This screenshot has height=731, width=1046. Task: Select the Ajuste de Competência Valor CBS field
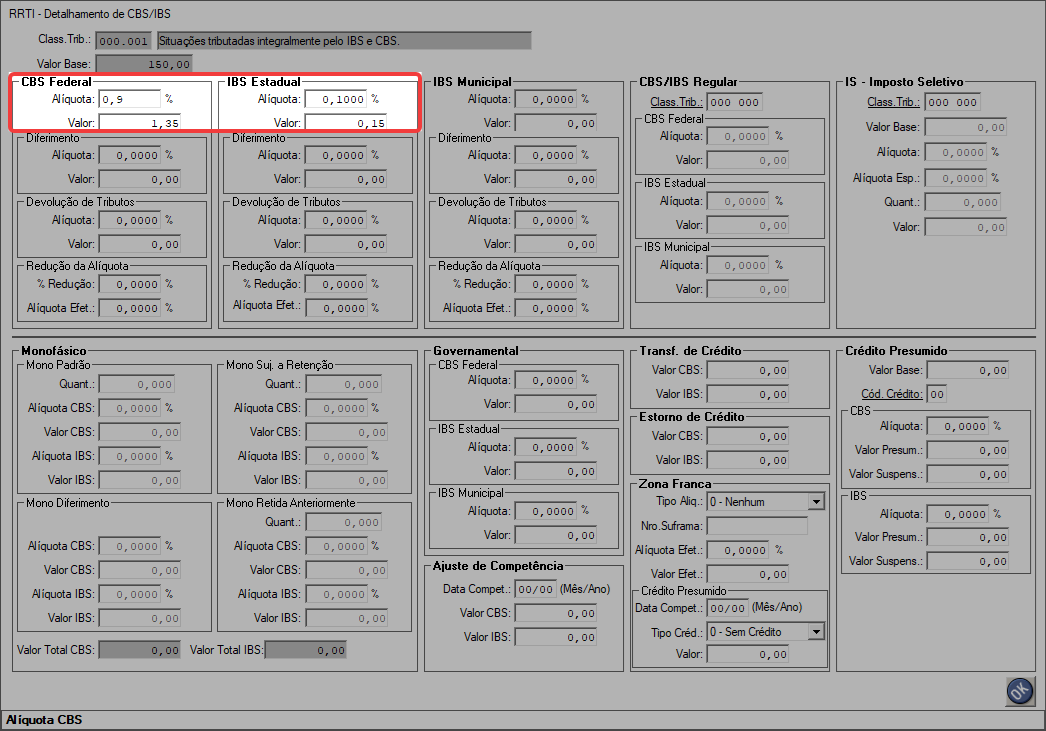(556, 613)
